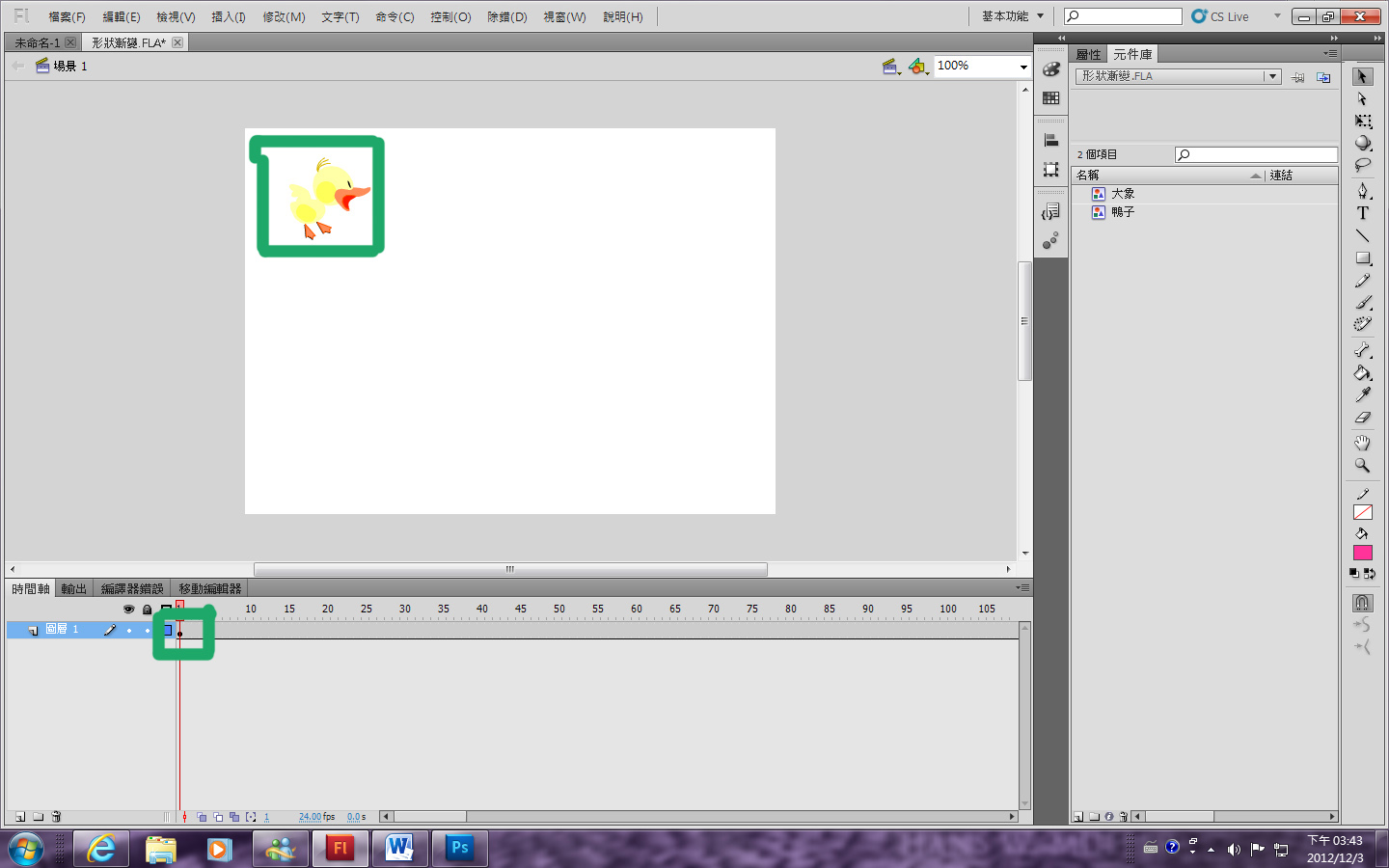This screenshot has height=868, width=1389.
Task: Toggle Edit Multiple Frames
Action: point(234,817)
